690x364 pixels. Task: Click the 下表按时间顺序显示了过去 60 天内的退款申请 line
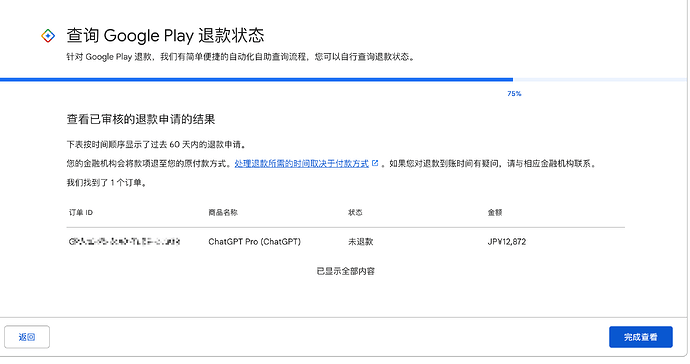click(x=156, y=145)
